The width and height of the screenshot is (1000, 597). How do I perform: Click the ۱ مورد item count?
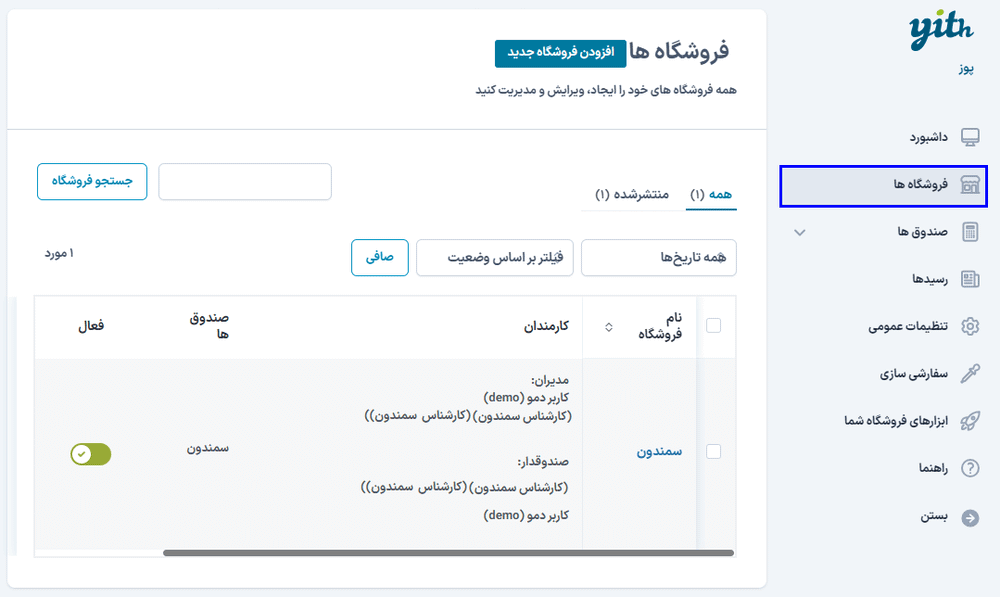point(59,254)
